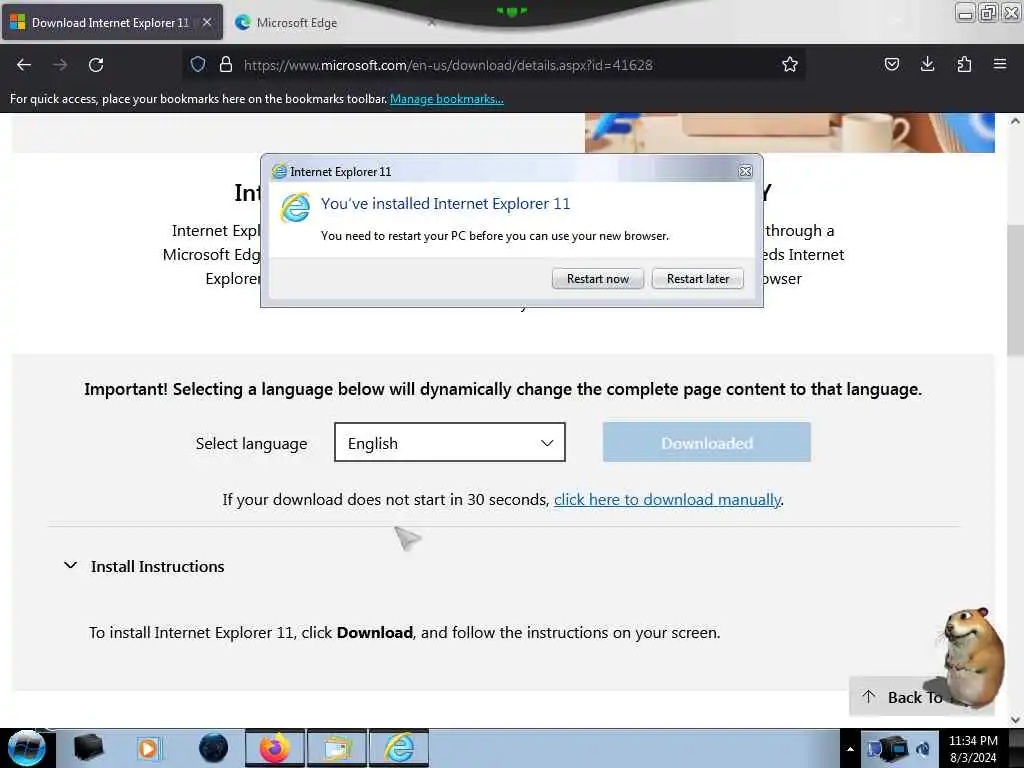Click the dark round globe taskbar icon
The width and height of the screenshot is (1024, 768).
coord(213,748)
